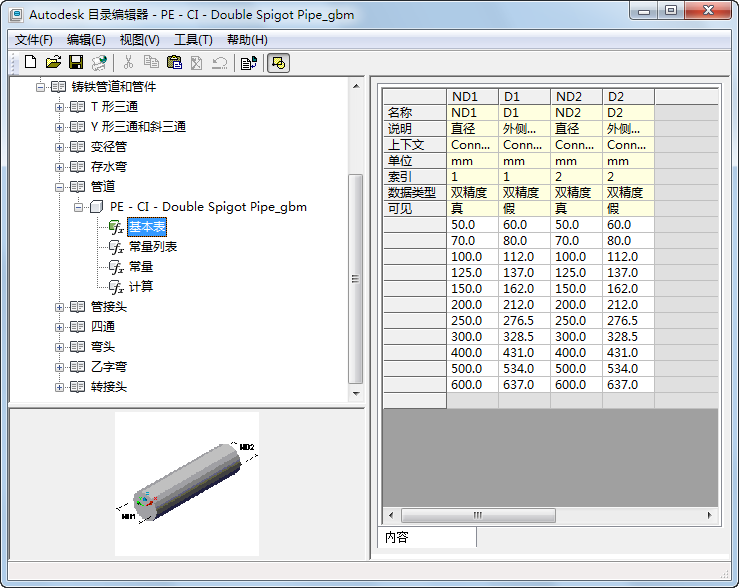Expand the 变径管 node
739x588 pixels.
(59, 147)
